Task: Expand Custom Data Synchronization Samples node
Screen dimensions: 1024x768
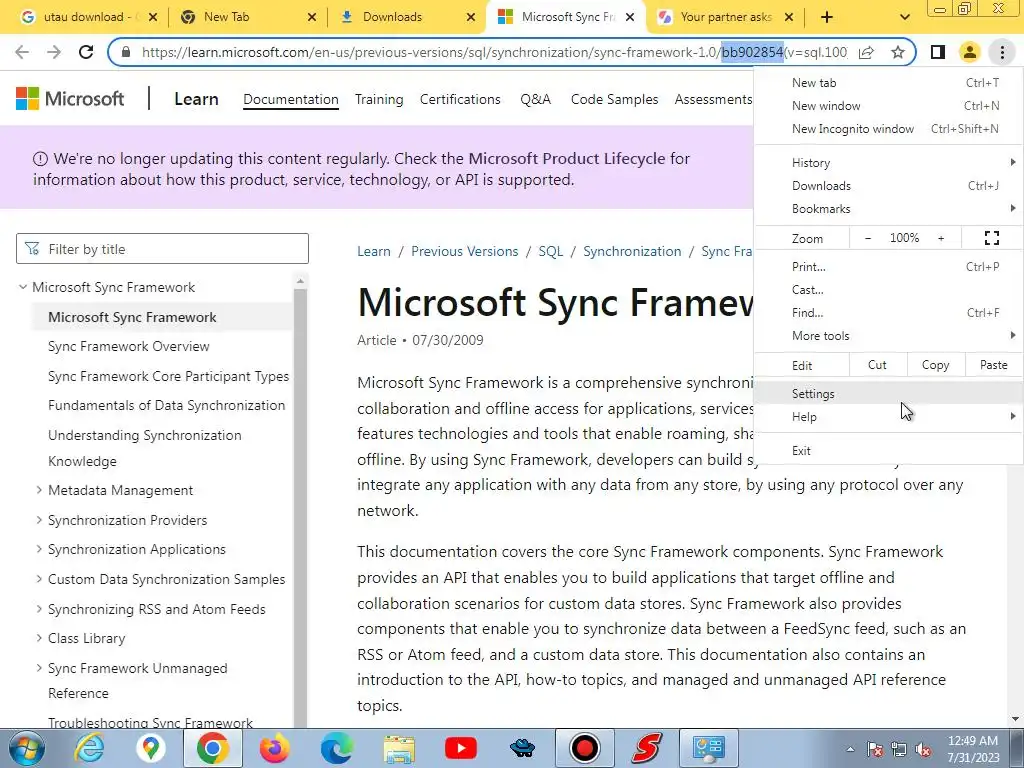Action: 39,579
